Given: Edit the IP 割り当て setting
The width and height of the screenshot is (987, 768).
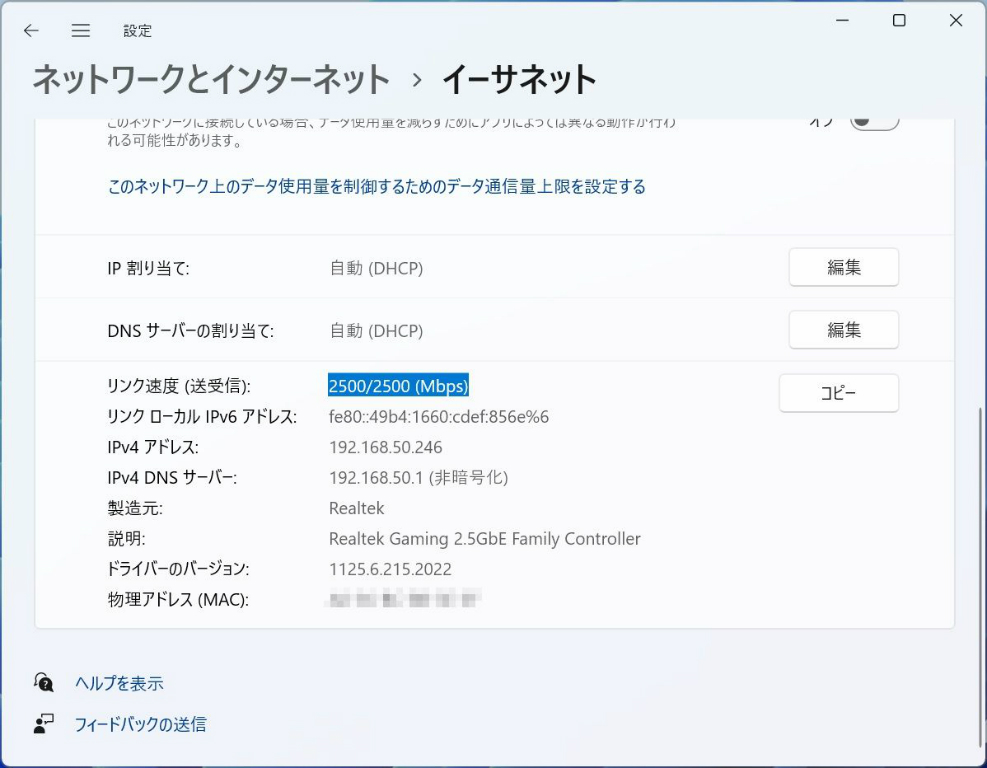Looking at the screenshot, I should (x=843, y=268).
